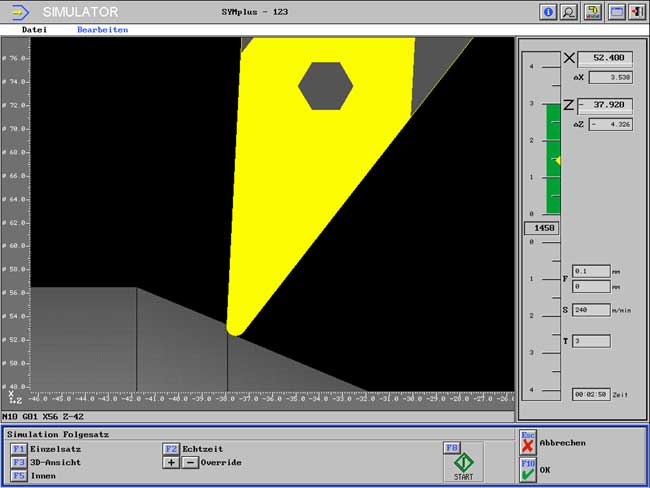
Task: Open the Datei menu
Action: point(34,30)
